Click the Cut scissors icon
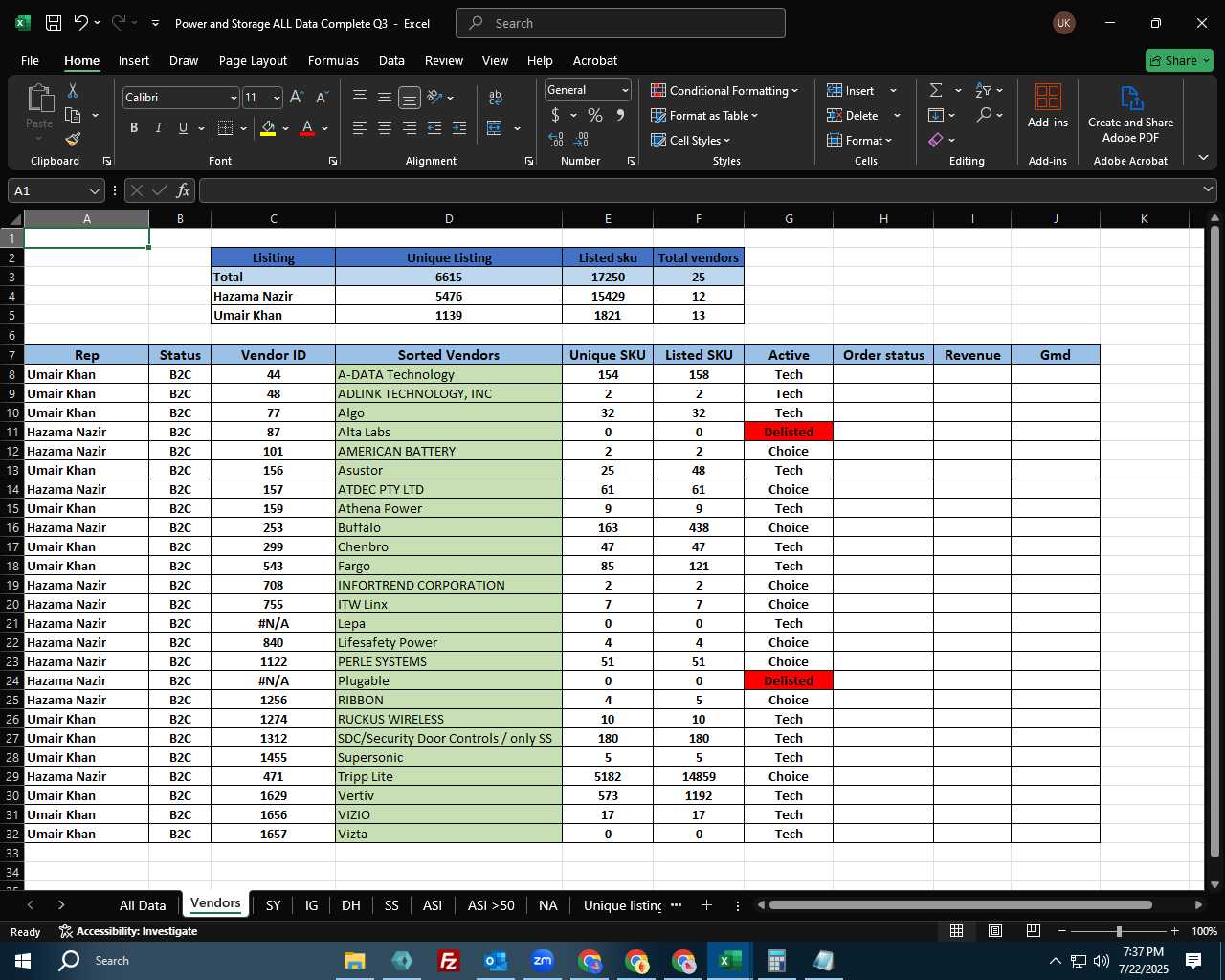 coord(73,90)
